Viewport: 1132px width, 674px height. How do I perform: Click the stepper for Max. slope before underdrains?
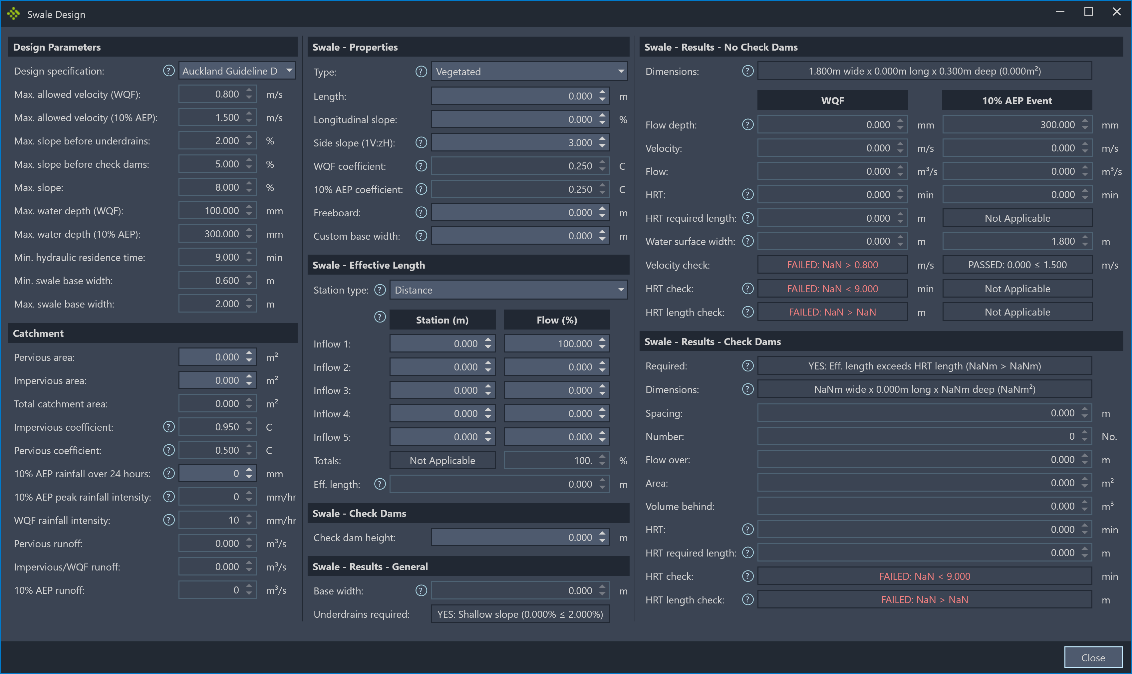[249, 141]
